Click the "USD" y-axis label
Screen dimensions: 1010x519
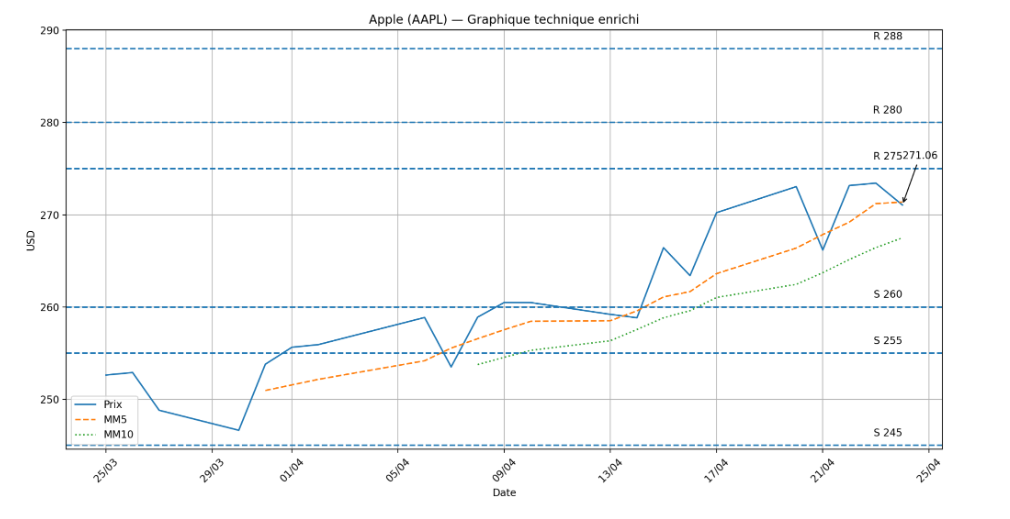tap(30, 240)
